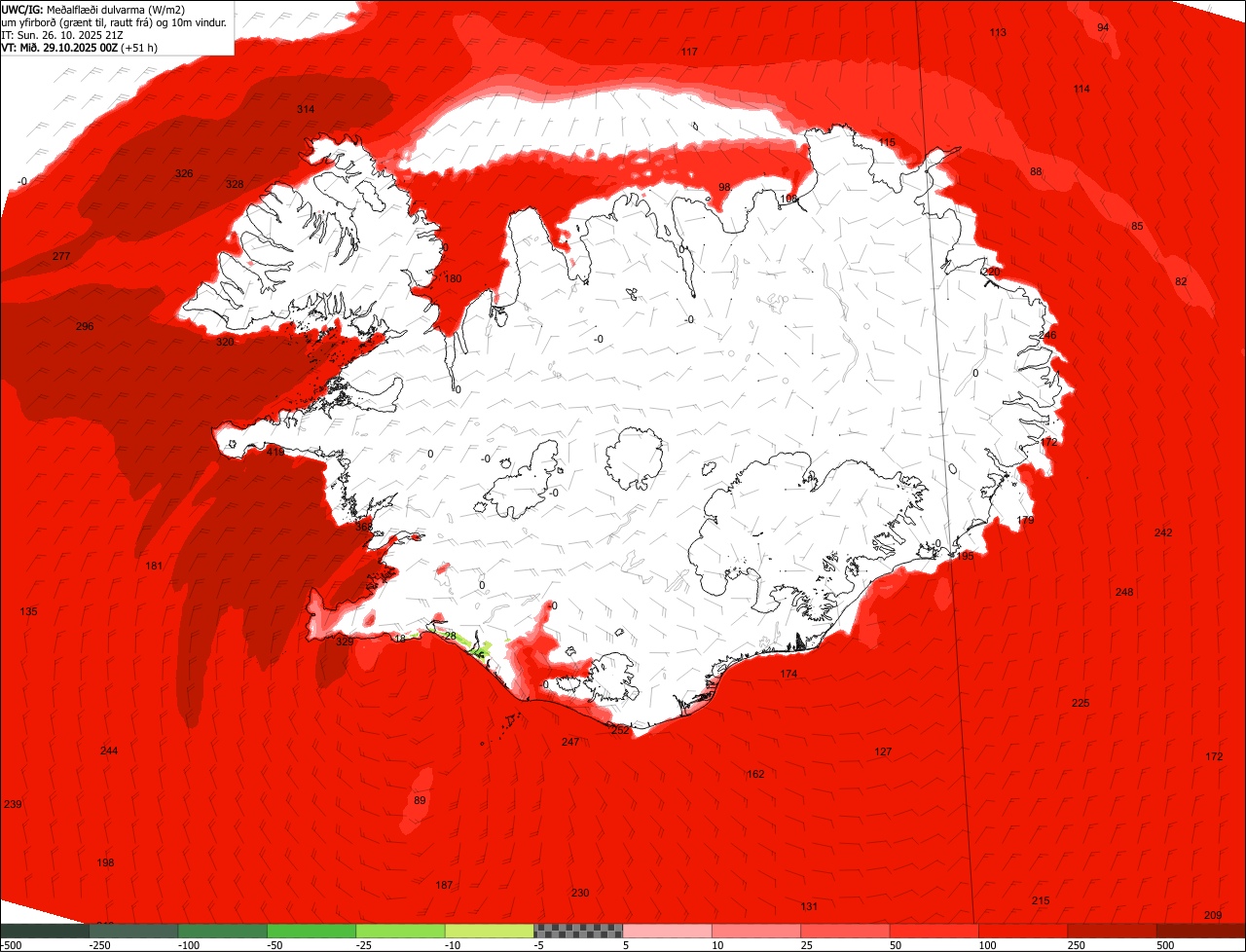Select the value 117 north of Iceland
Viewport: 1246px width, 952px height.
(x=689, y=52)
